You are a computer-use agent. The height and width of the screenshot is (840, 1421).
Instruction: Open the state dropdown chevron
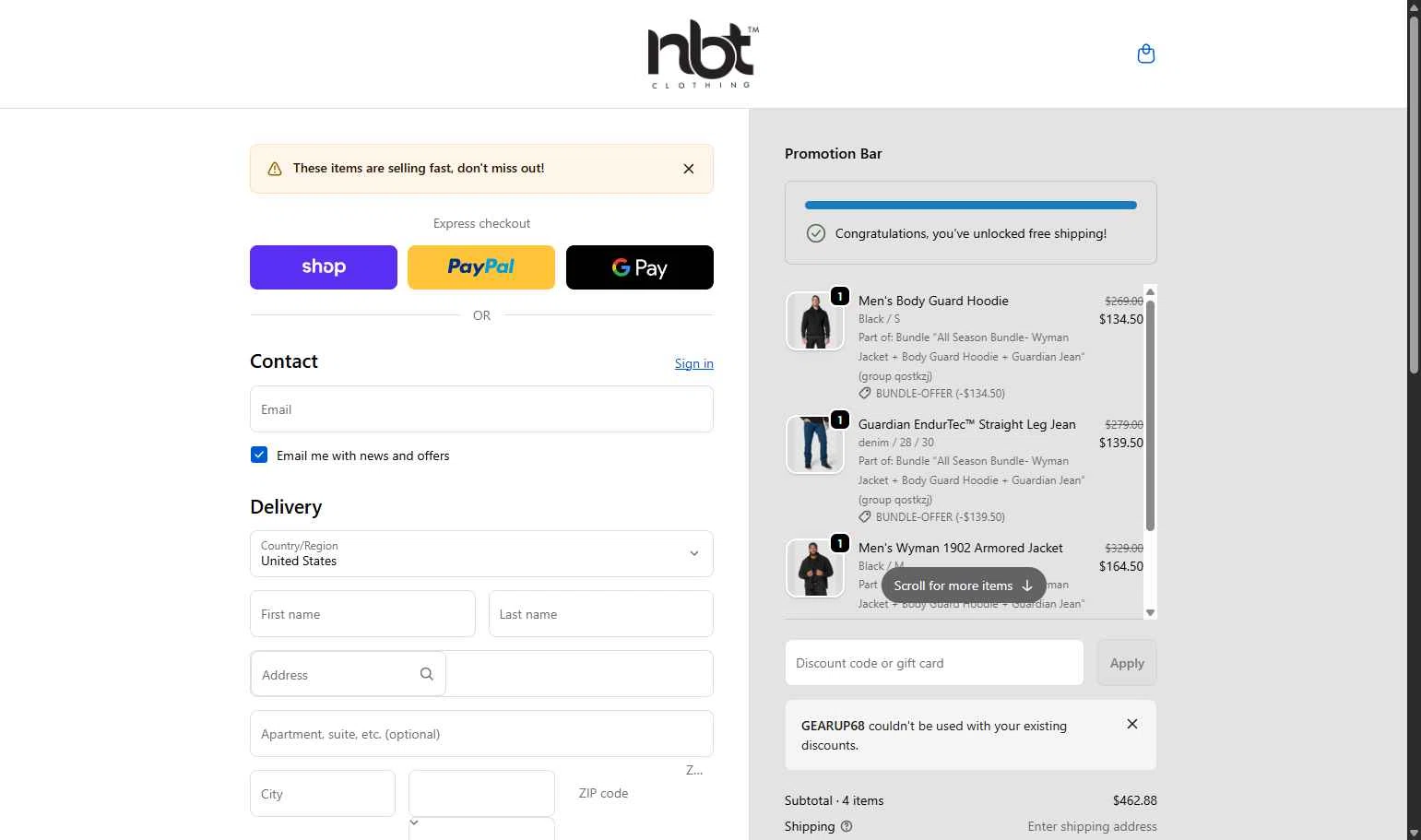tap(414, 822)
